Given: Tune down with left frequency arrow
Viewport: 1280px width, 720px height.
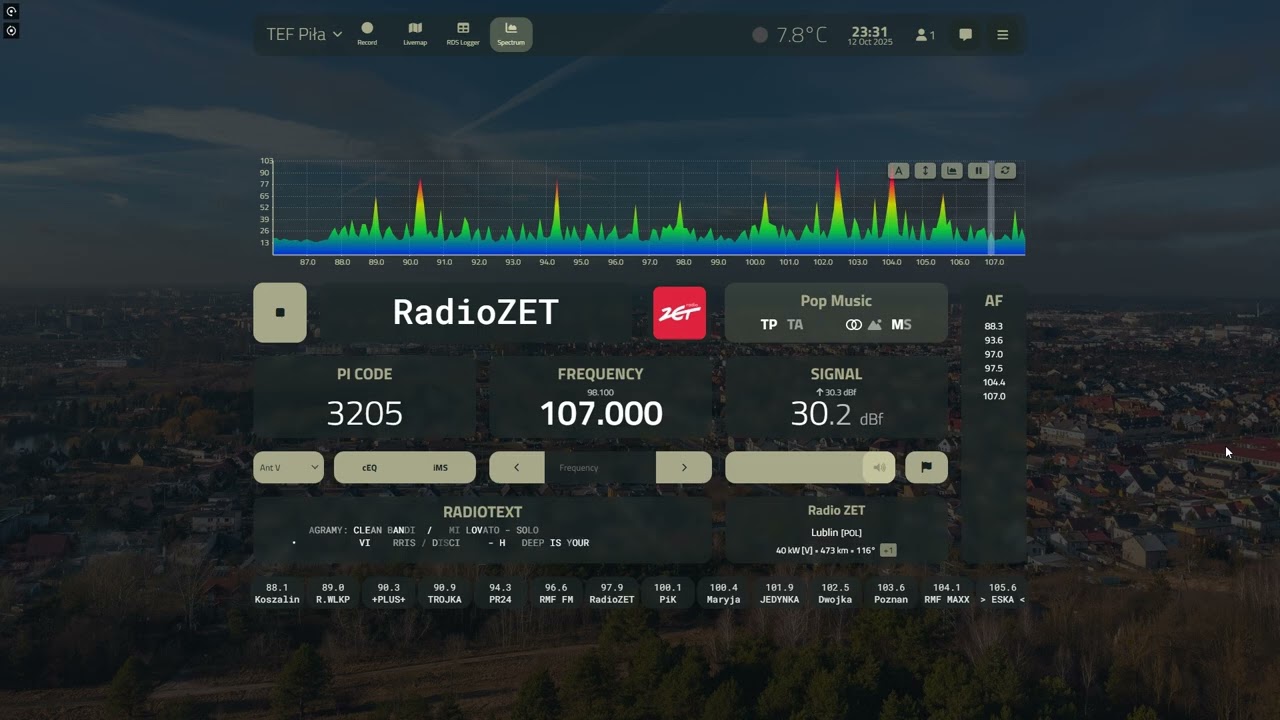Looking at the screenshot, I should click(517, 467).
